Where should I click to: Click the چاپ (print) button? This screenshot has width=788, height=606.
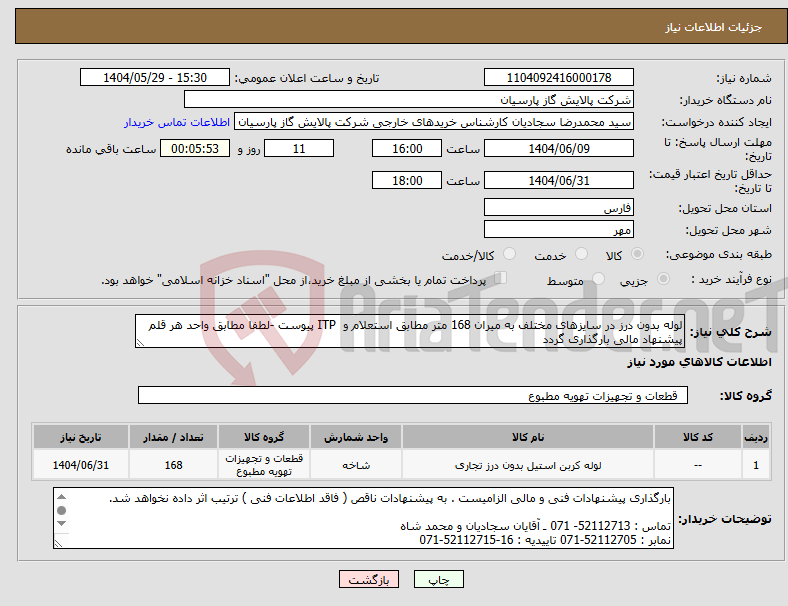click(438, 579)
